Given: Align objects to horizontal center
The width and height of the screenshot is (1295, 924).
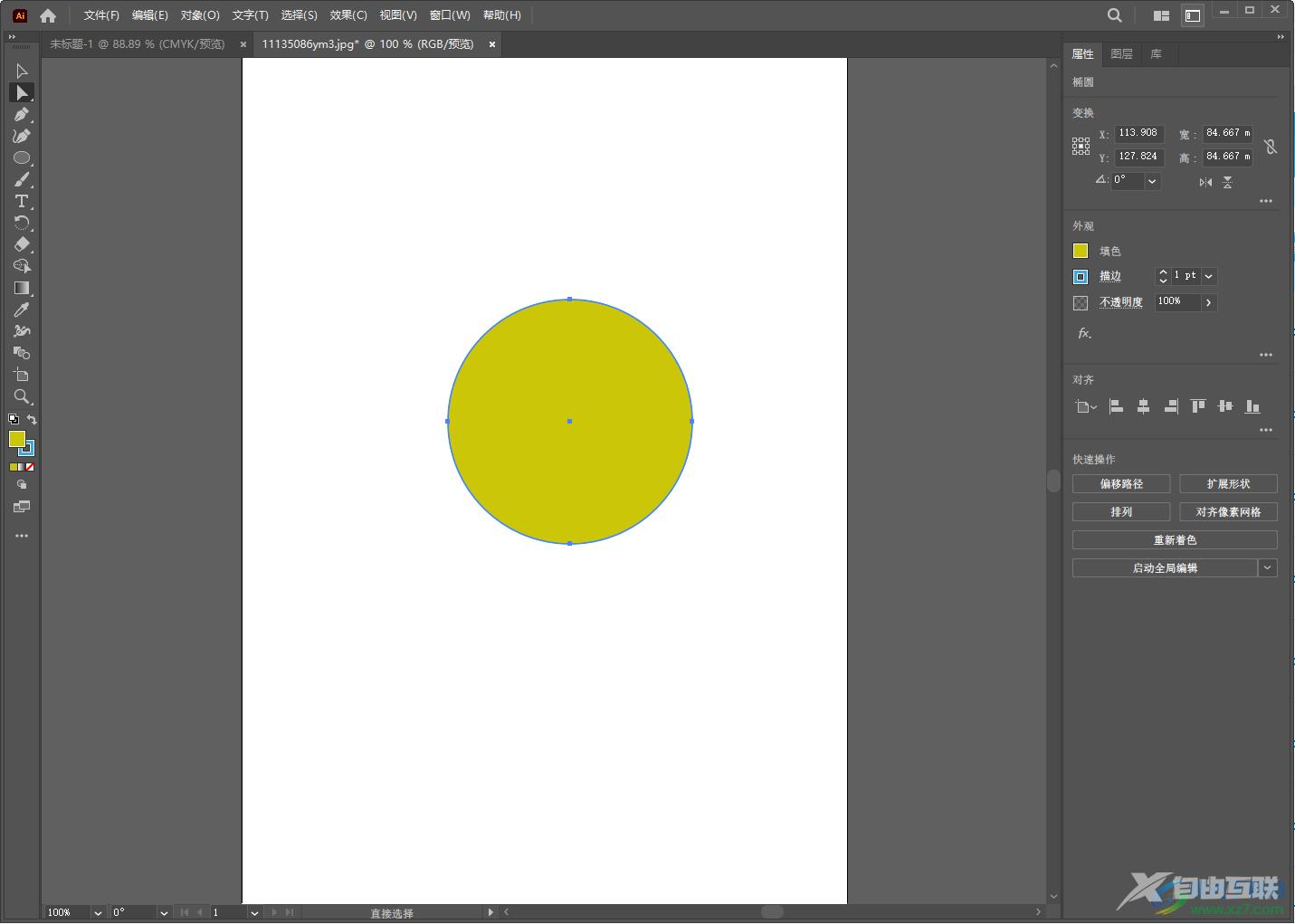Looking at the screenshot, I should pyautogui.click(x=1143, y=406).
